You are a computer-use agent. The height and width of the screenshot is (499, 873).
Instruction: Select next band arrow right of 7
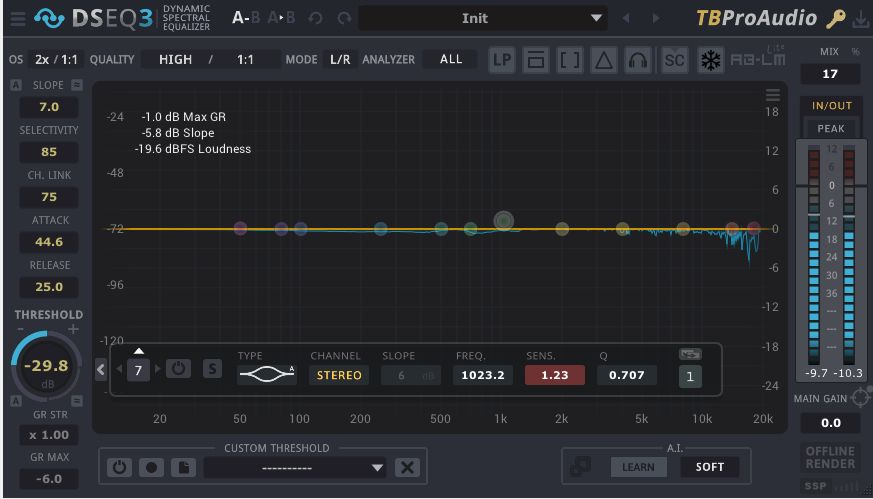pyautogui.click(x=158, y=369)
